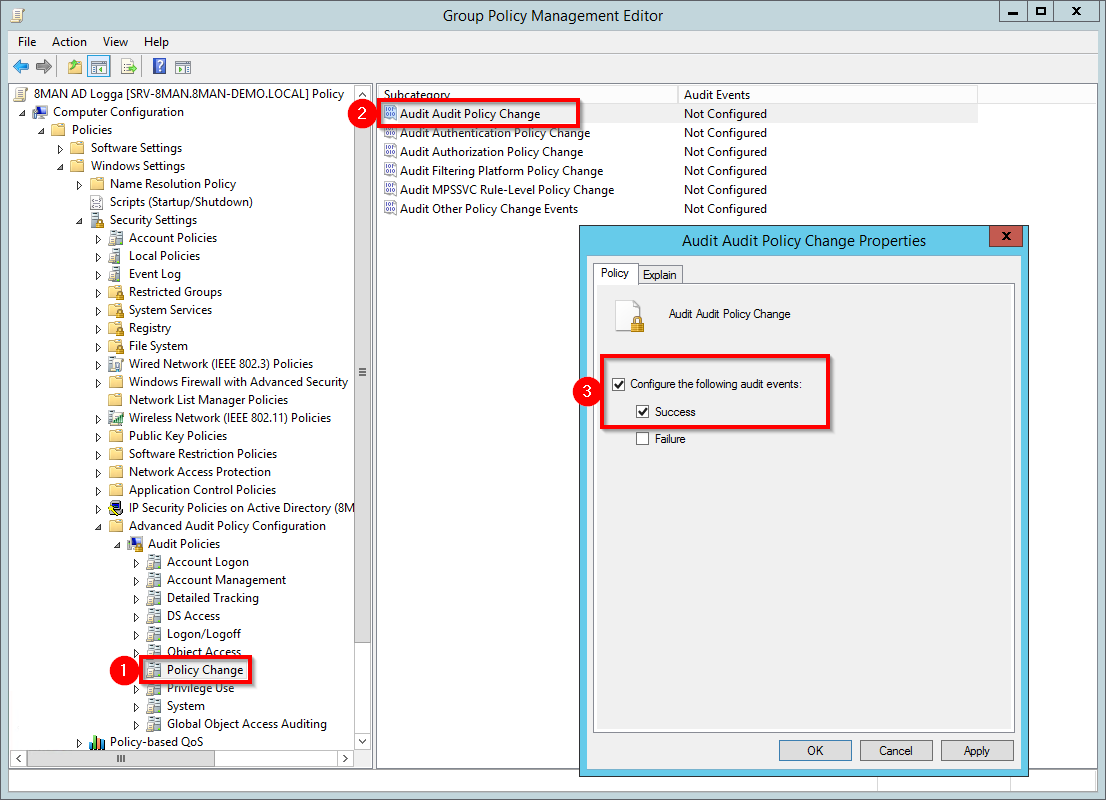Click the Export List toolbar icon
The height and width of the screenshot is (800, 1106).
(128, 67)
